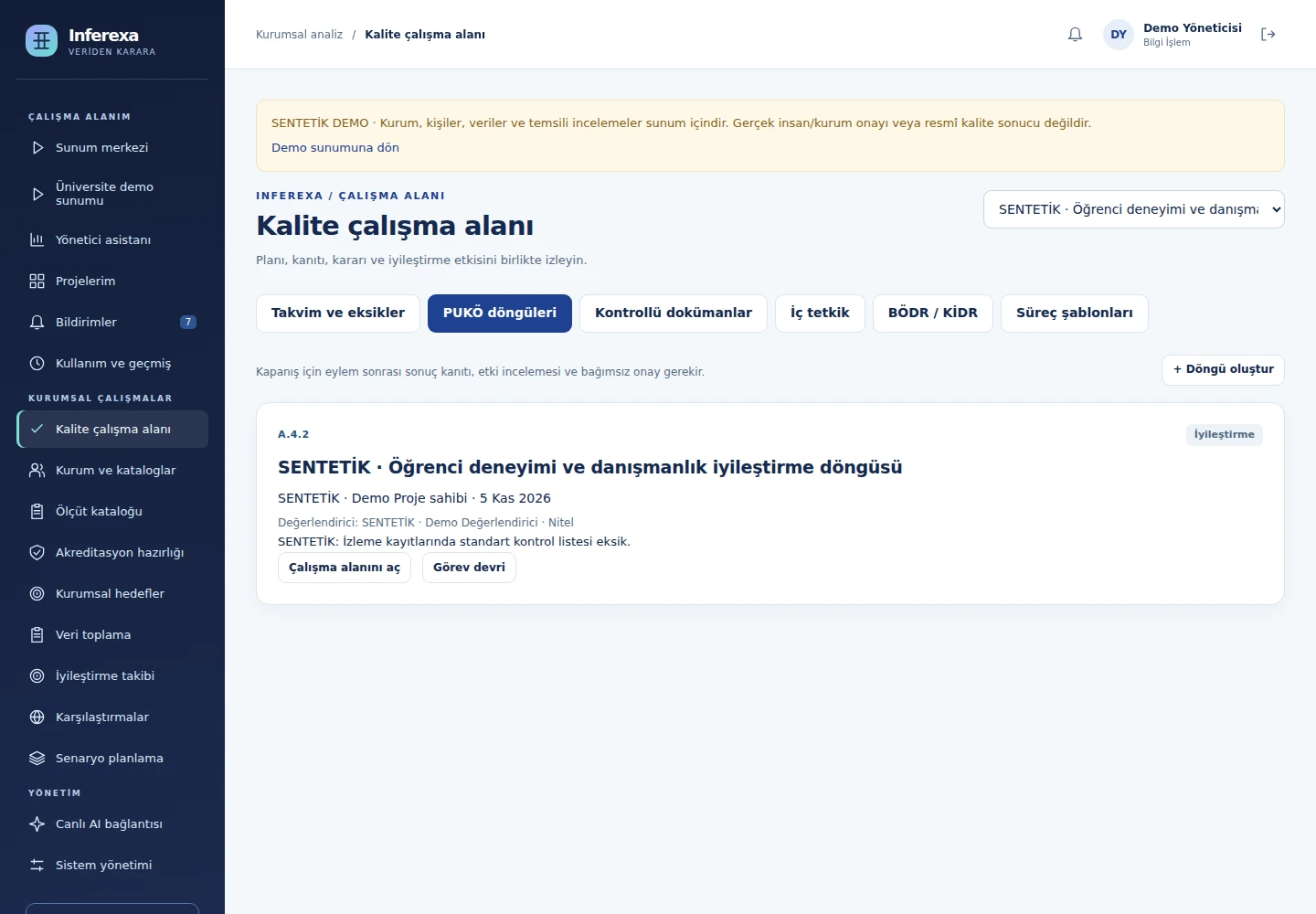Click the cycle title SENTETİK Öğrenci deneyimi heading
Image resolution: width=1316 pixels, height=914 pixels.
tap(589, 467)
